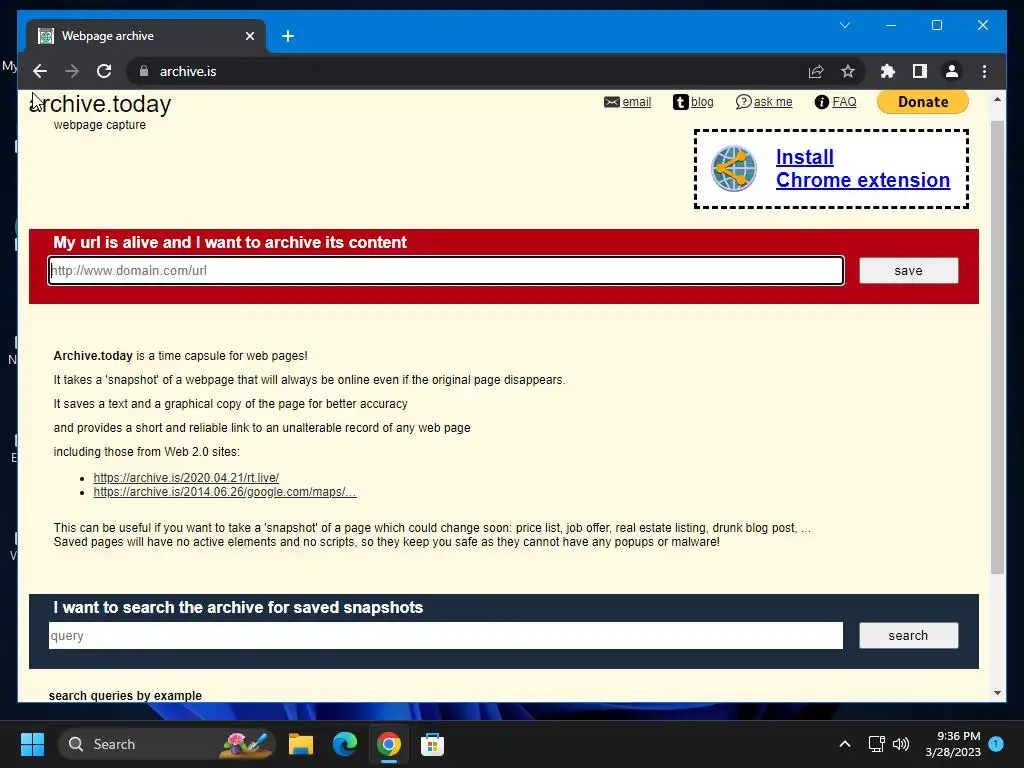Click the extension globe share icon

click(x=733, y=168)
